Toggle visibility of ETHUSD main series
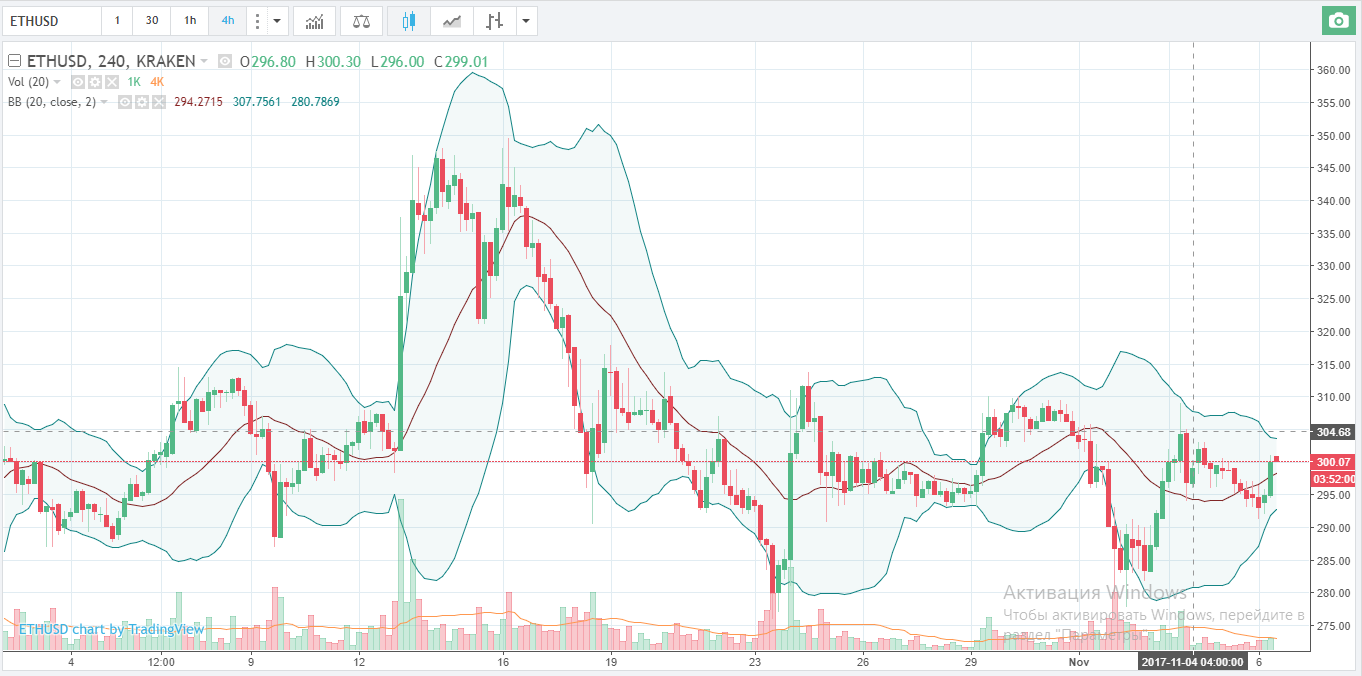This screenshot has width=1362, height=676. (x=225, y=62)
